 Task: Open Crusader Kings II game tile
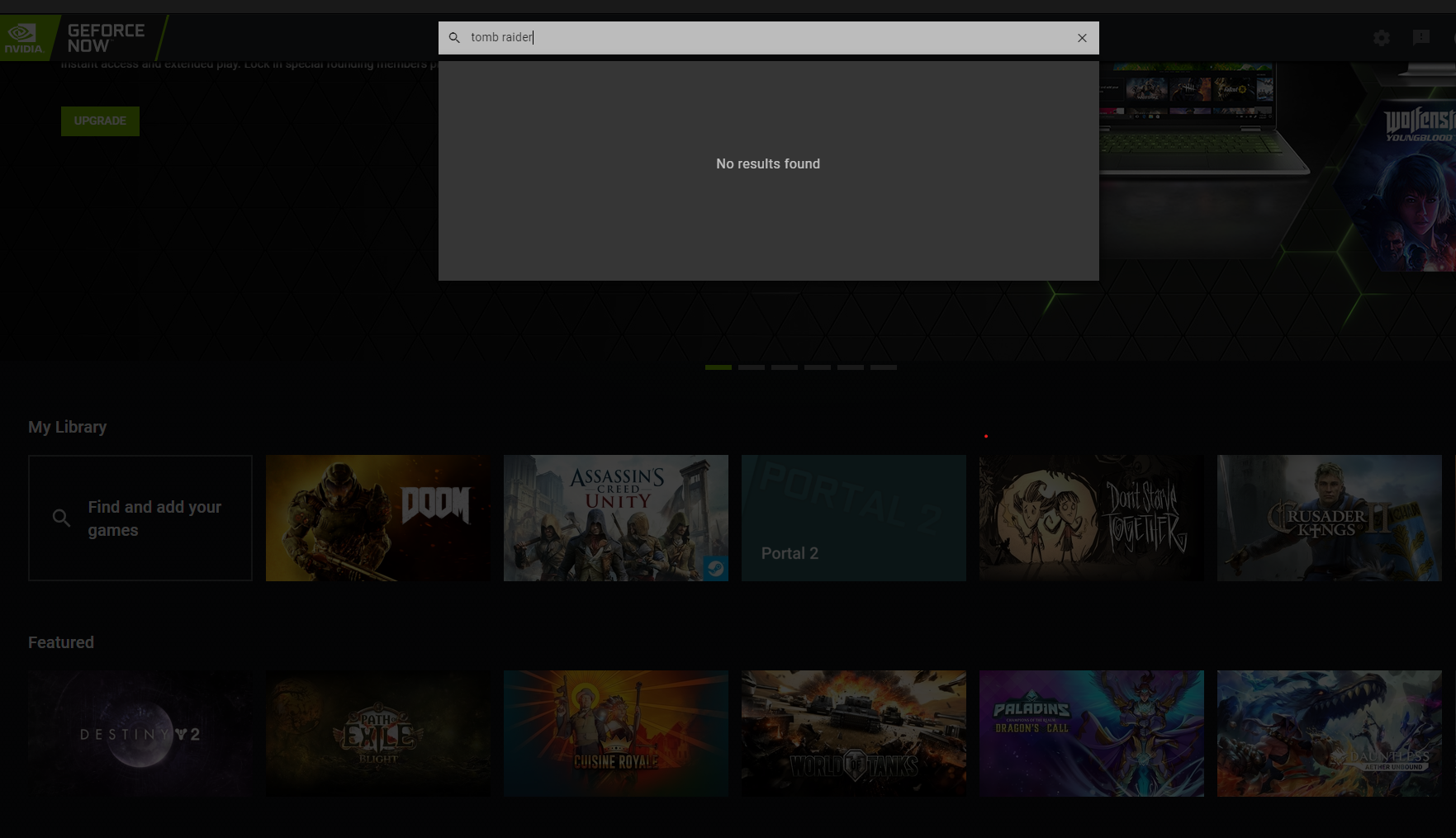pos(1330,518)
